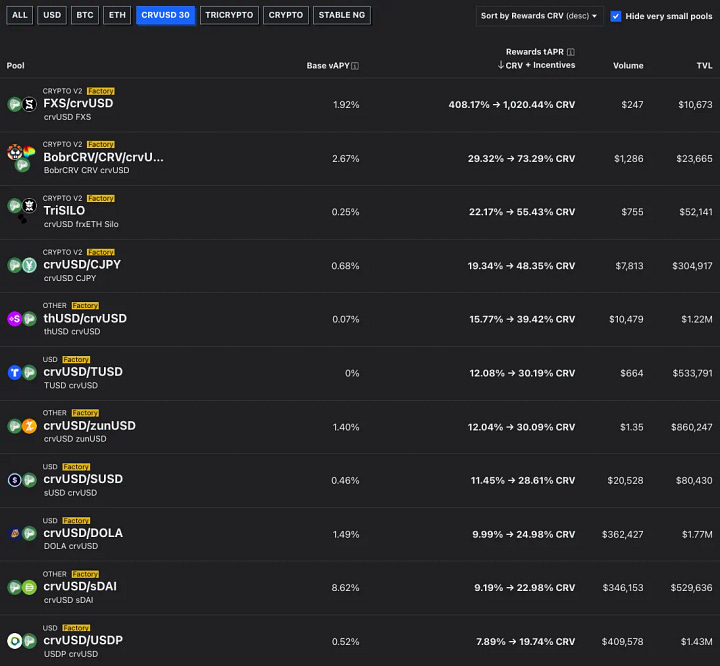This screenshot has width=720, height=666.
Task: Click the Rewards tAPR info icon
Action: point(571,52)
